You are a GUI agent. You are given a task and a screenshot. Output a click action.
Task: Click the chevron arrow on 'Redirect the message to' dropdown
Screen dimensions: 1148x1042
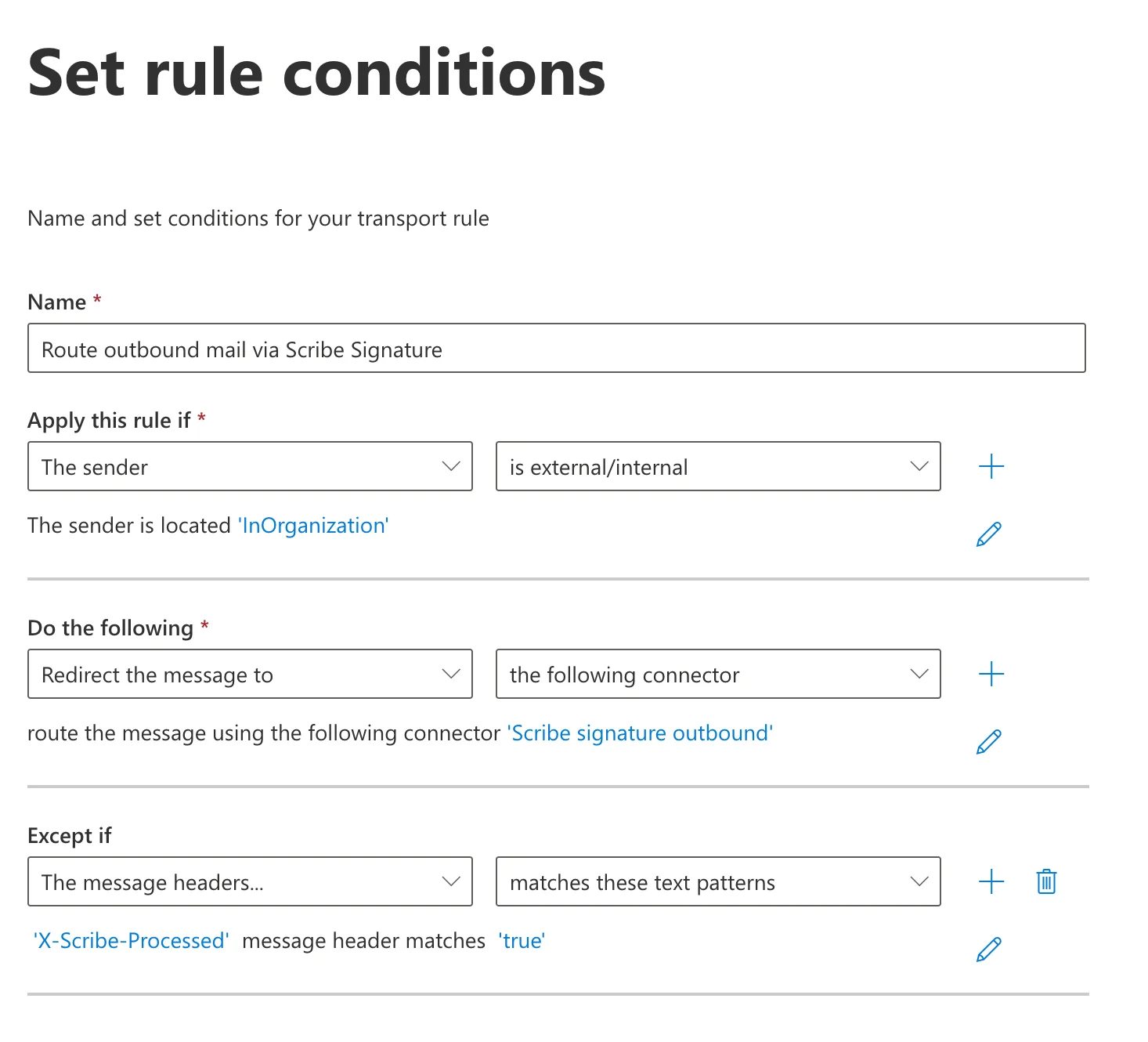451,675
